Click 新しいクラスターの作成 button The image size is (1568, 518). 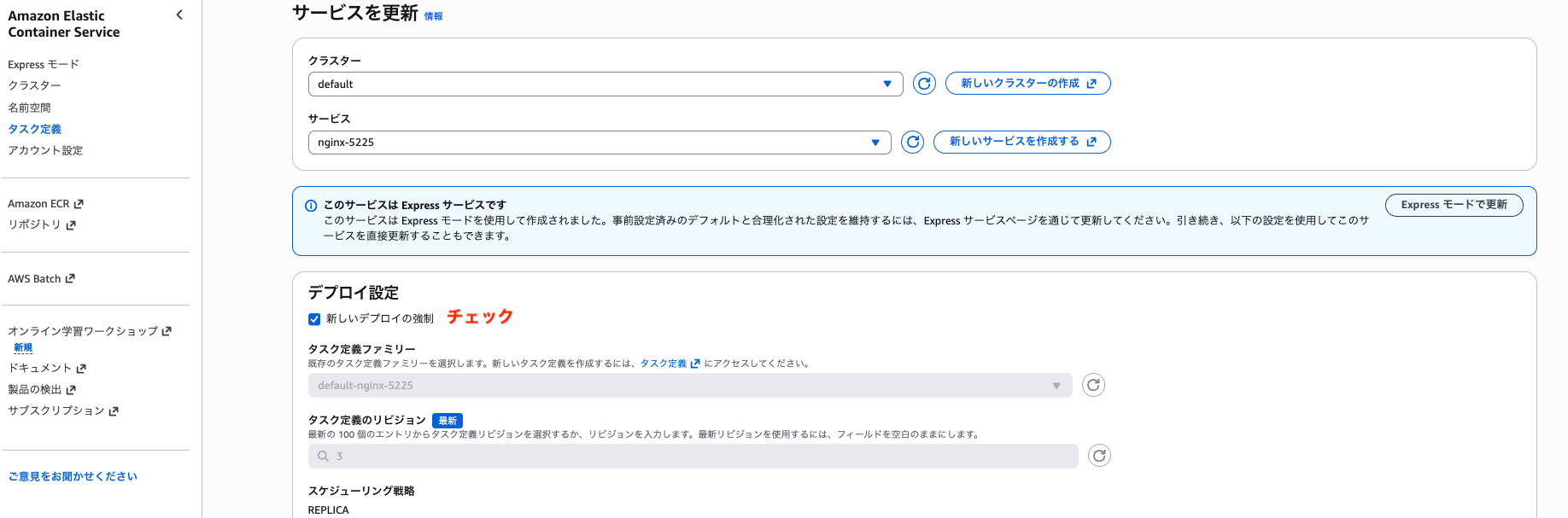coord(1027,84)
